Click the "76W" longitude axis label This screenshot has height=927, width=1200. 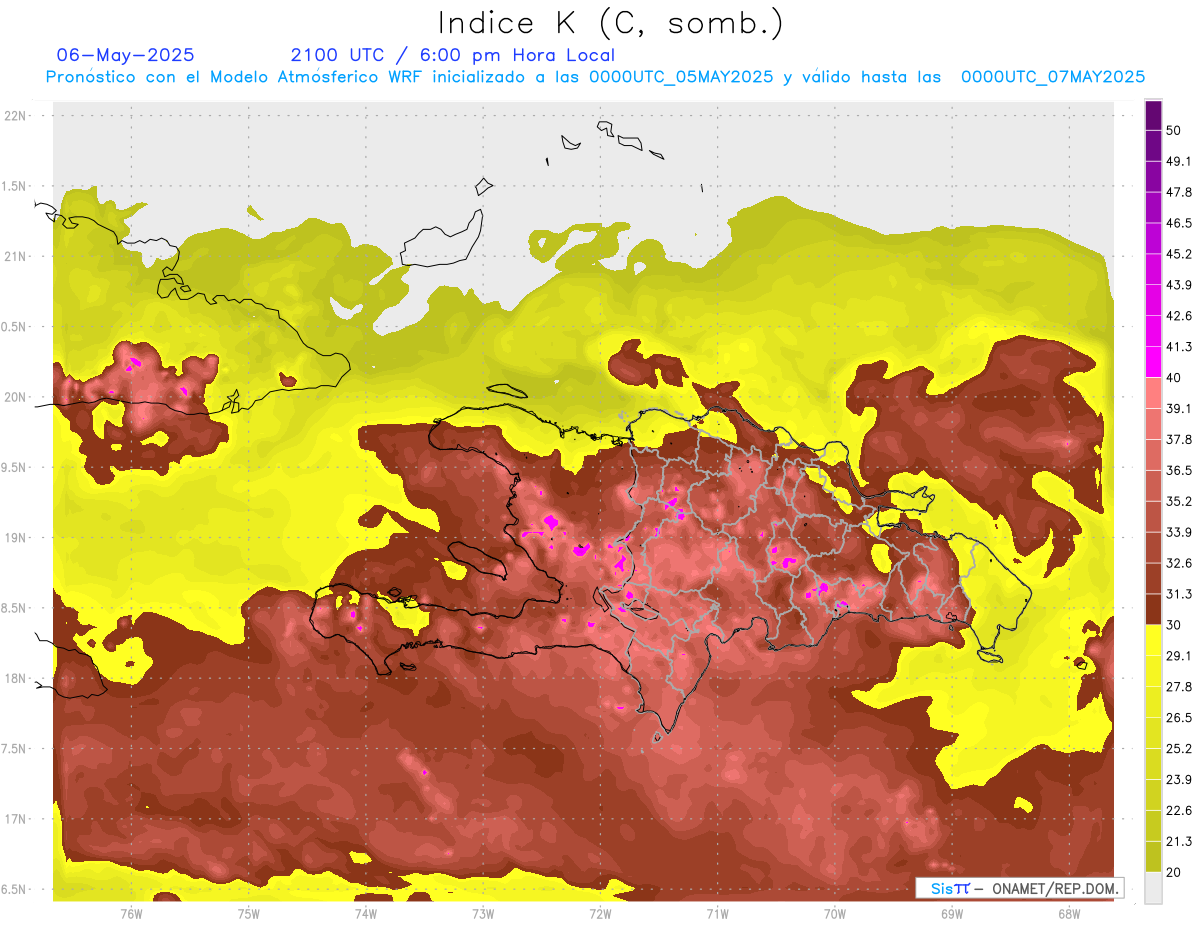tap(131, 914)
